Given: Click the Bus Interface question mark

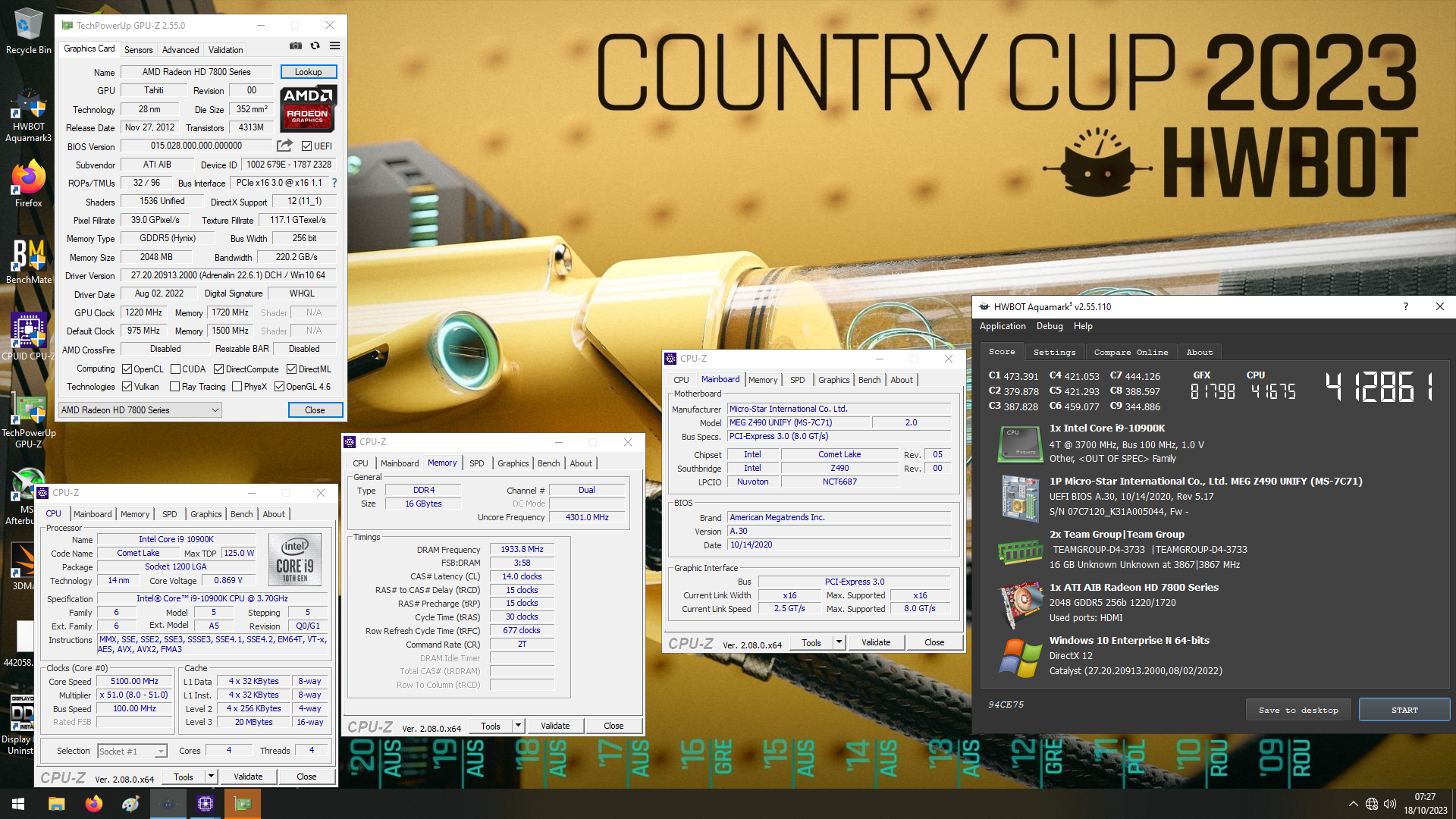Looking at the screenshot, I should [334, 183].
